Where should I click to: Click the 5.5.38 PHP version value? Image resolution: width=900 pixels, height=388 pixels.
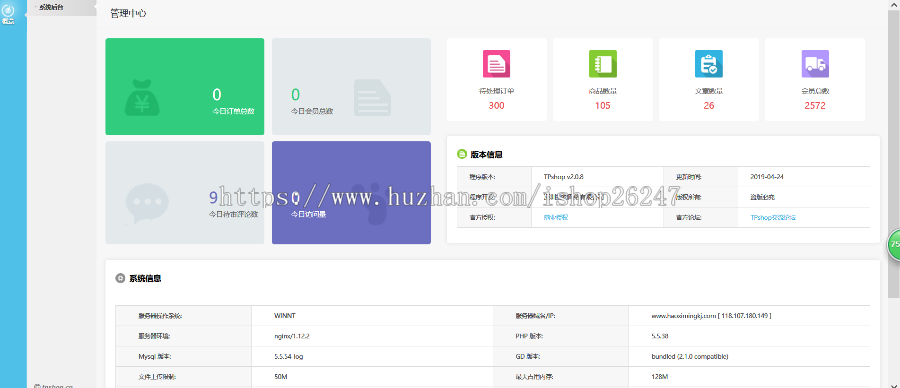660,336
